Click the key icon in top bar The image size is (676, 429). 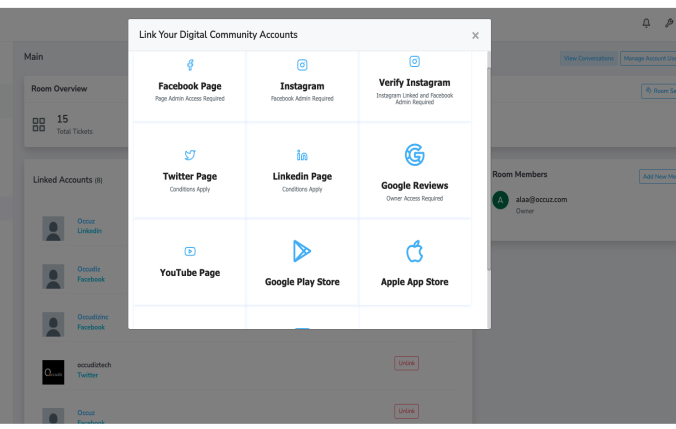pyautogui.click(x=668, y=22)
